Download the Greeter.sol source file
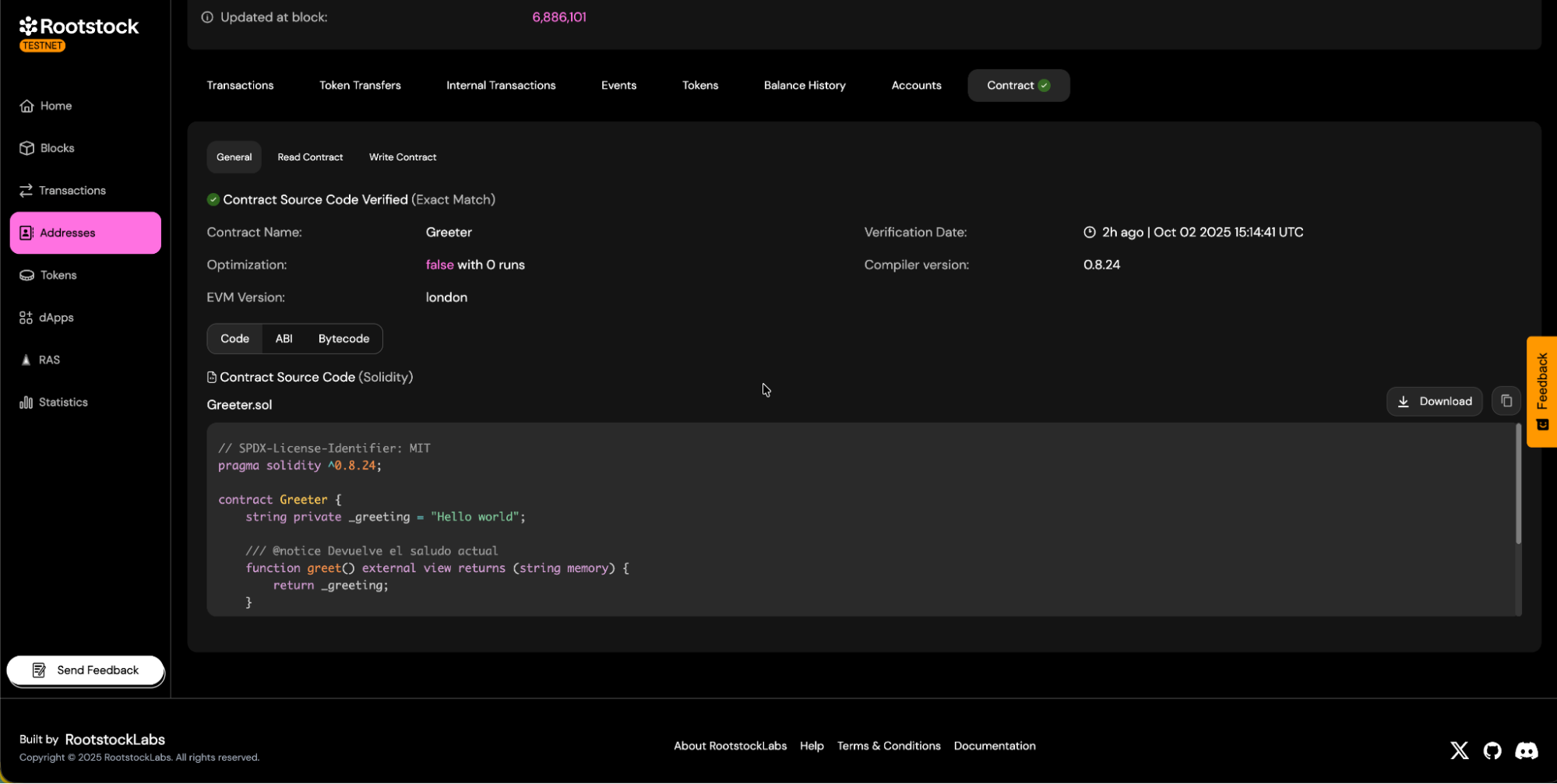This screenshot has width=1557, height=784. 1434,401
